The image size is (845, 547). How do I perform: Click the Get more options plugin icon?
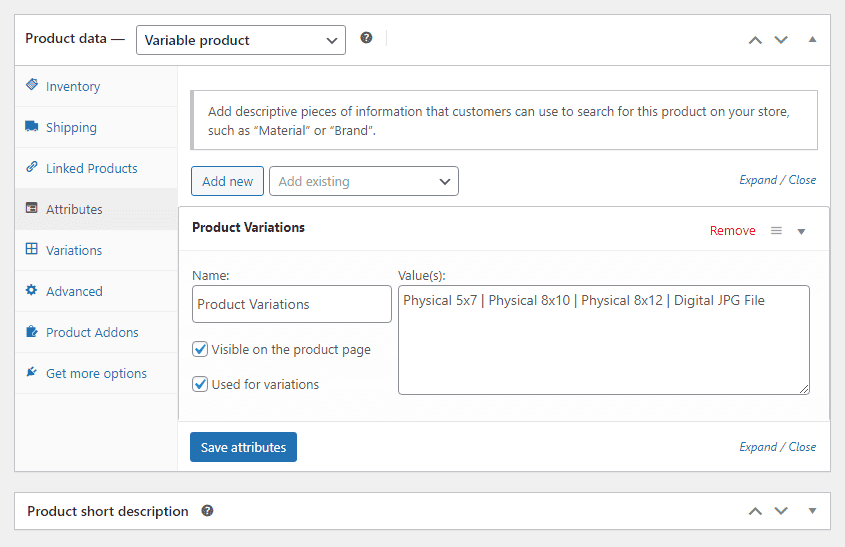click(32, 372)
